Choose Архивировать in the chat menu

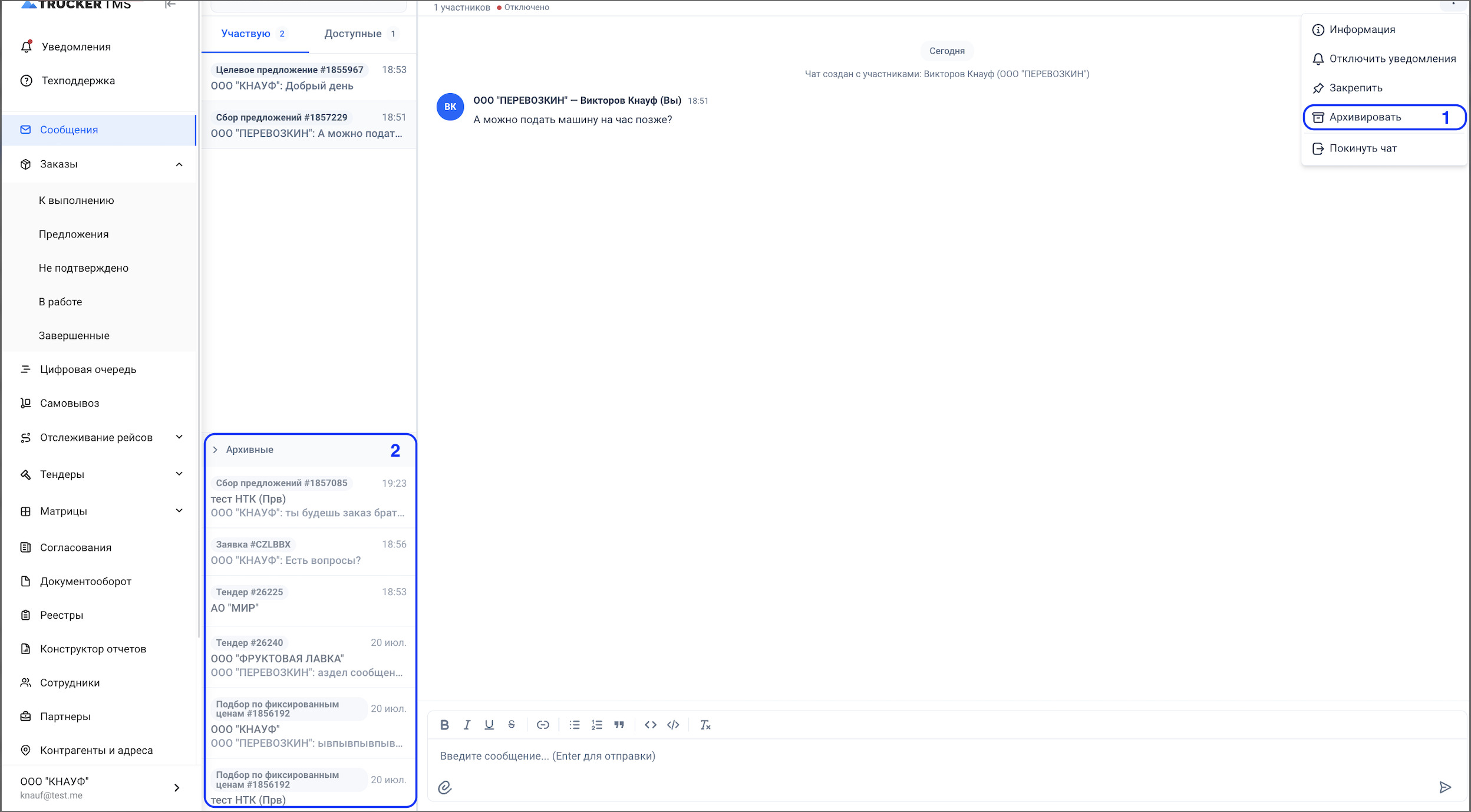click(x=1383, y=117)
